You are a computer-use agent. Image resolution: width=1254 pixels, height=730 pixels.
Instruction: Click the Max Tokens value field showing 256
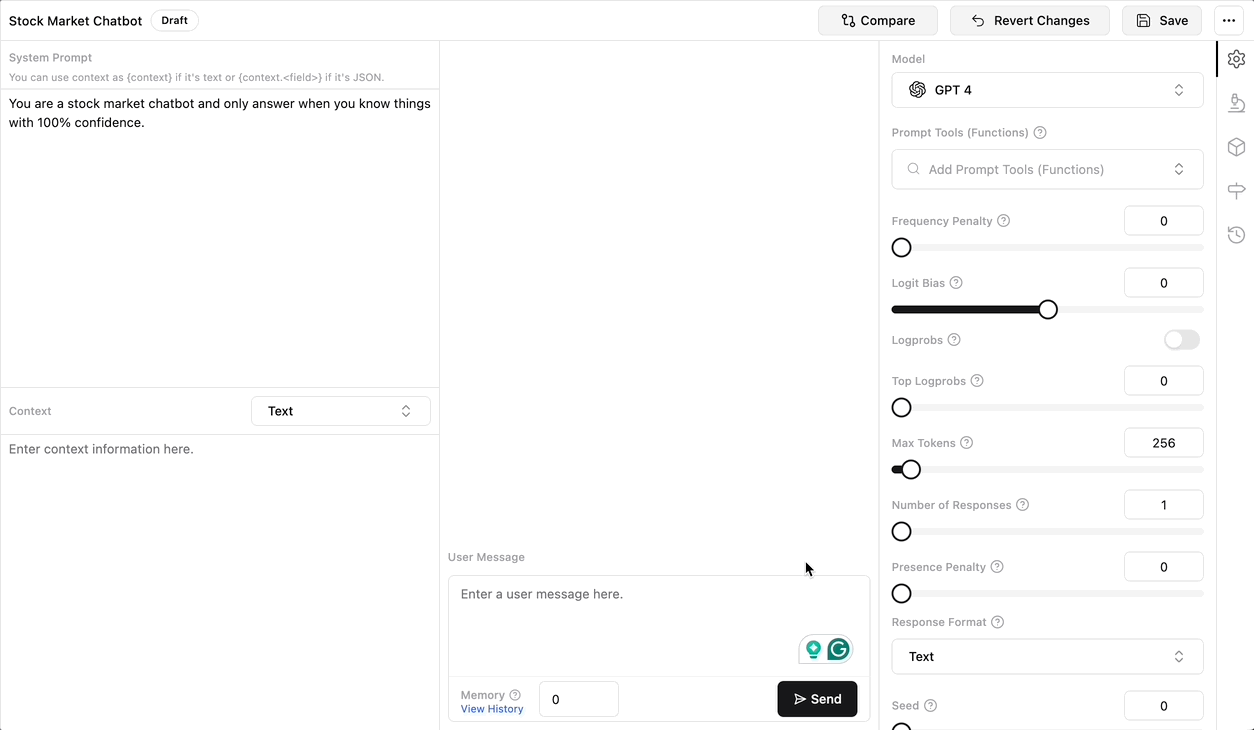[x=1163, y=443]
